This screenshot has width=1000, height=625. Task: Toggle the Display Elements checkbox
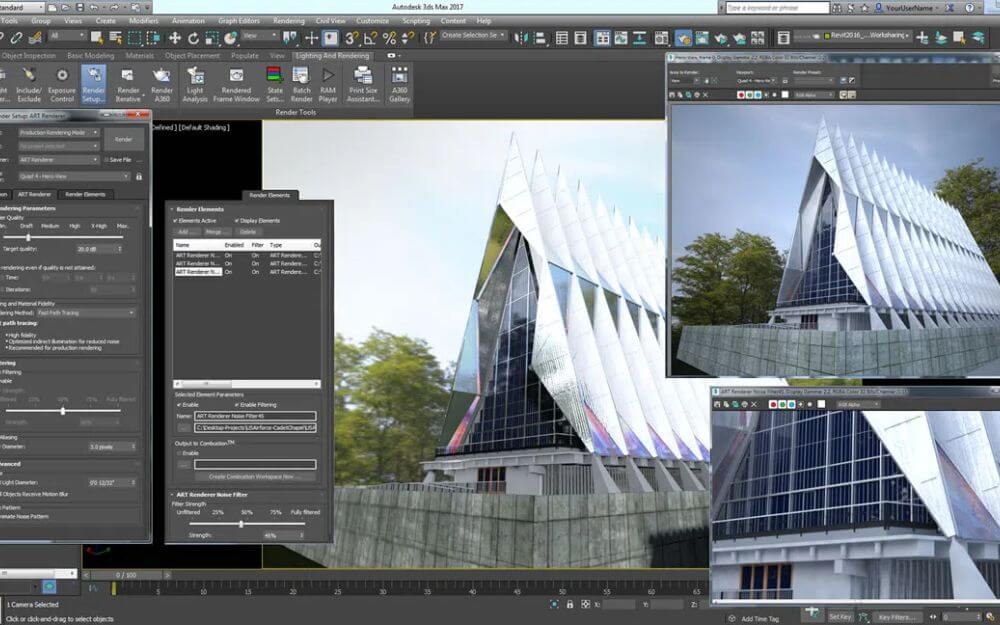[x=237, y=221]
